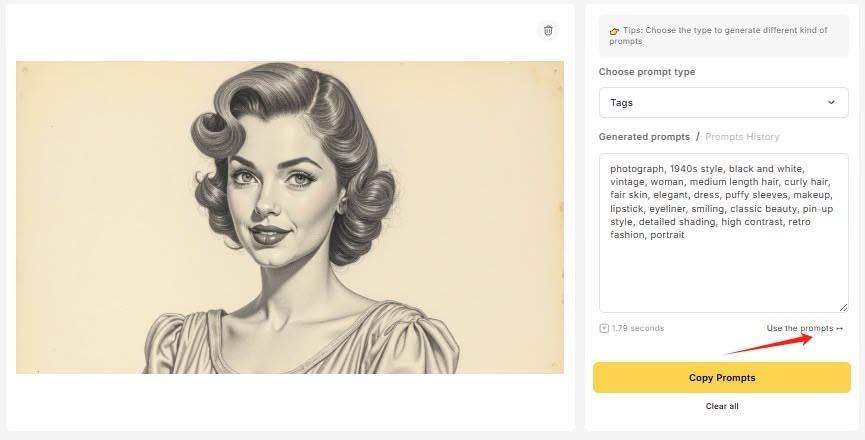This screenshot has width=865, height=440.
Task: Click the word 'photograph' in the prompts
Action: point(635,169)
